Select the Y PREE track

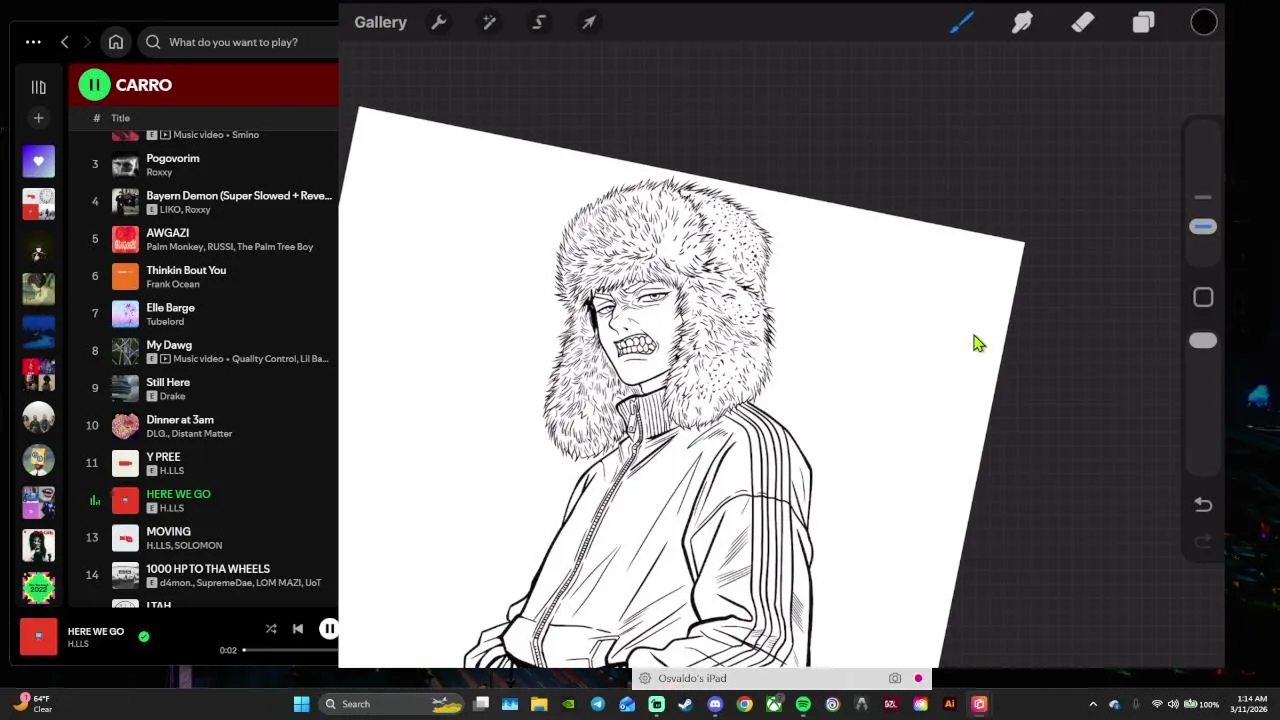[x=204, y=463]
